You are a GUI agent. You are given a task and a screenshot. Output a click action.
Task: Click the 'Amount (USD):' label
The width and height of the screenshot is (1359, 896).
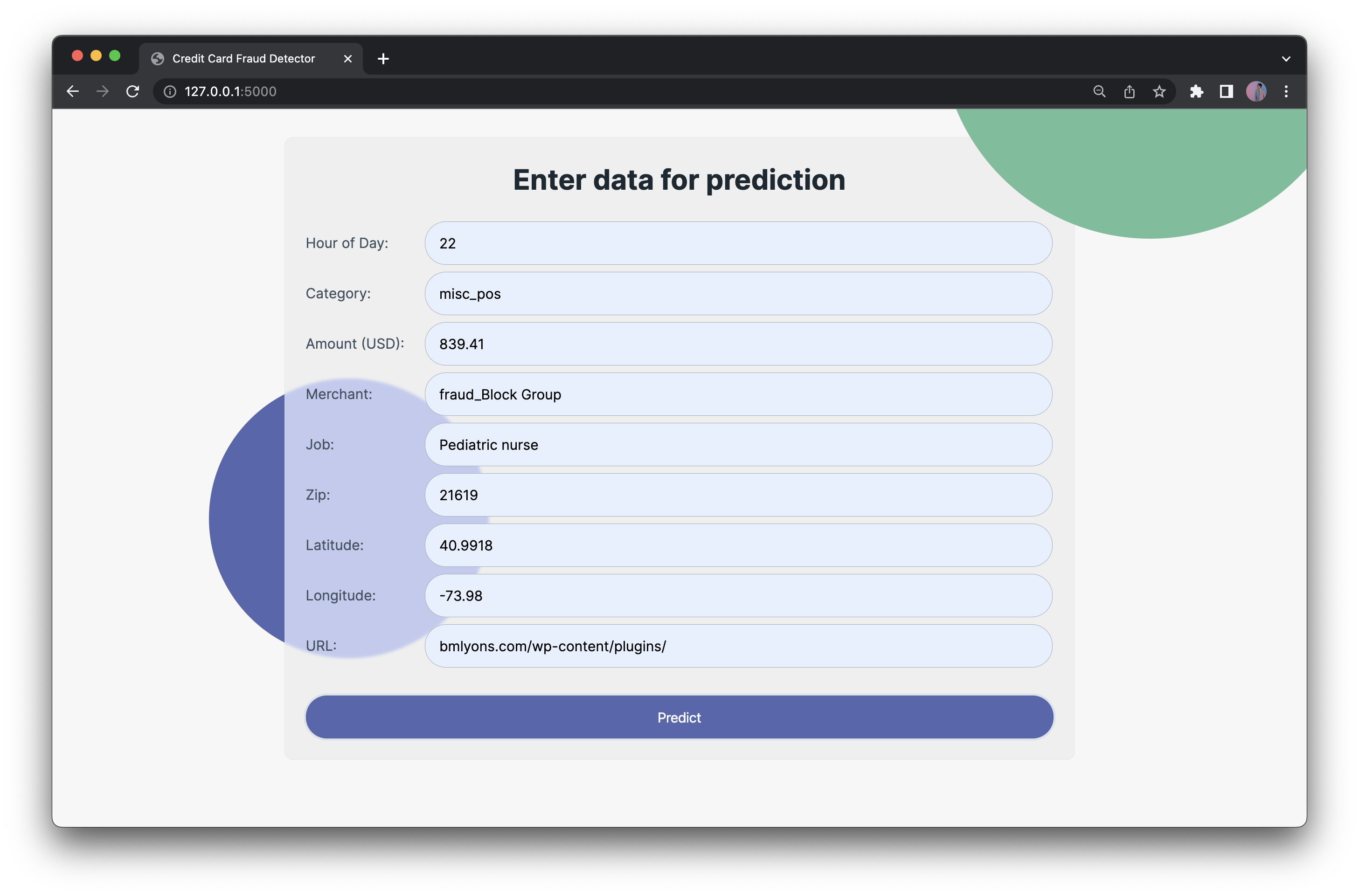coord(355,344)
